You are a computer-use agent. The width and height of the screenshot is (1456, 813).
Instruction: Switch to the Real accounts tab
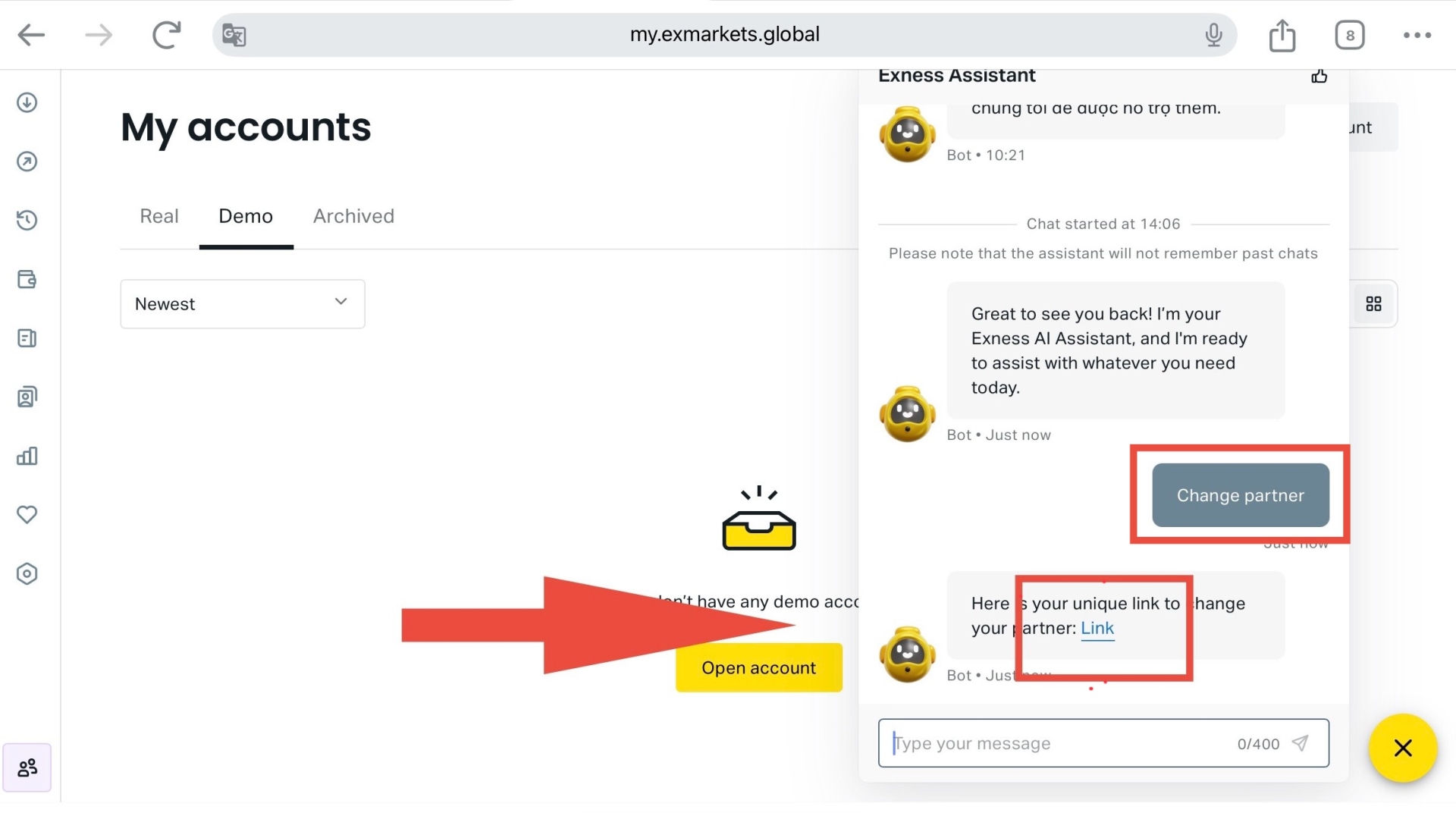pos(159,216)
